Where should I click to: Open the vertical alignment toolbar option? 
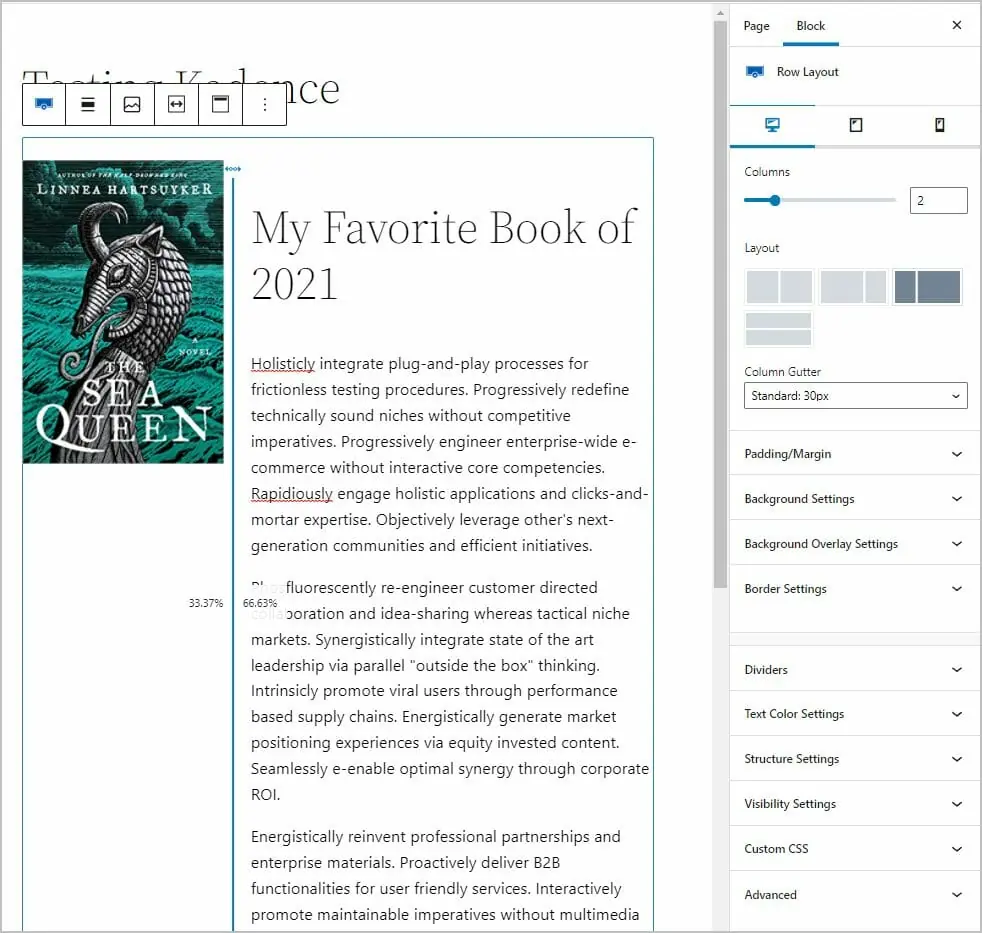tap(88, 104)
